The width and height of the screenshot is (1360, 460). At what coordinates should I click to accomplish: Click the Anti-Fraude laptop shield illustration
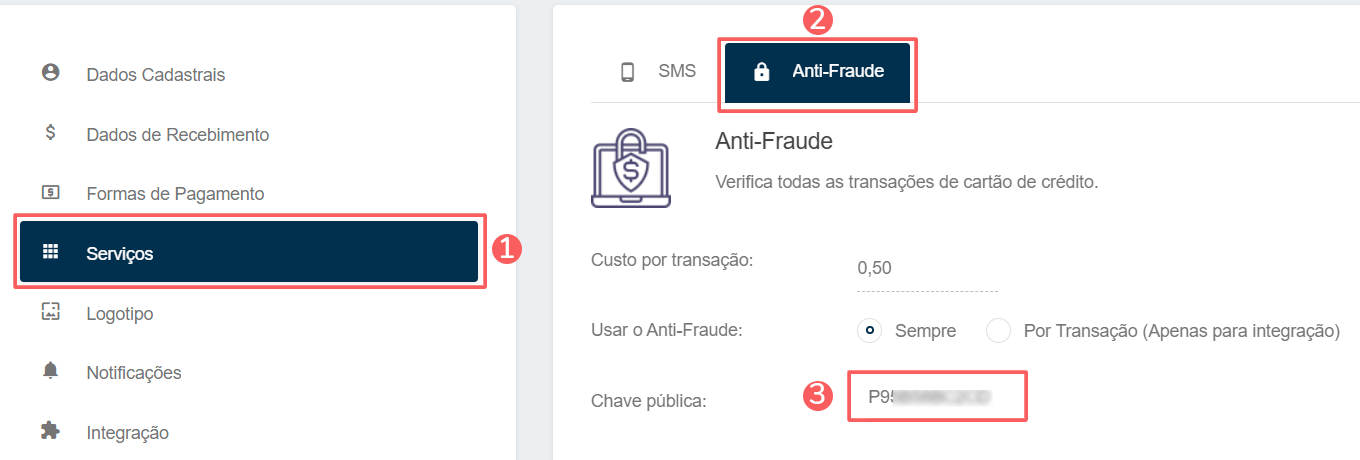(631, 167)
